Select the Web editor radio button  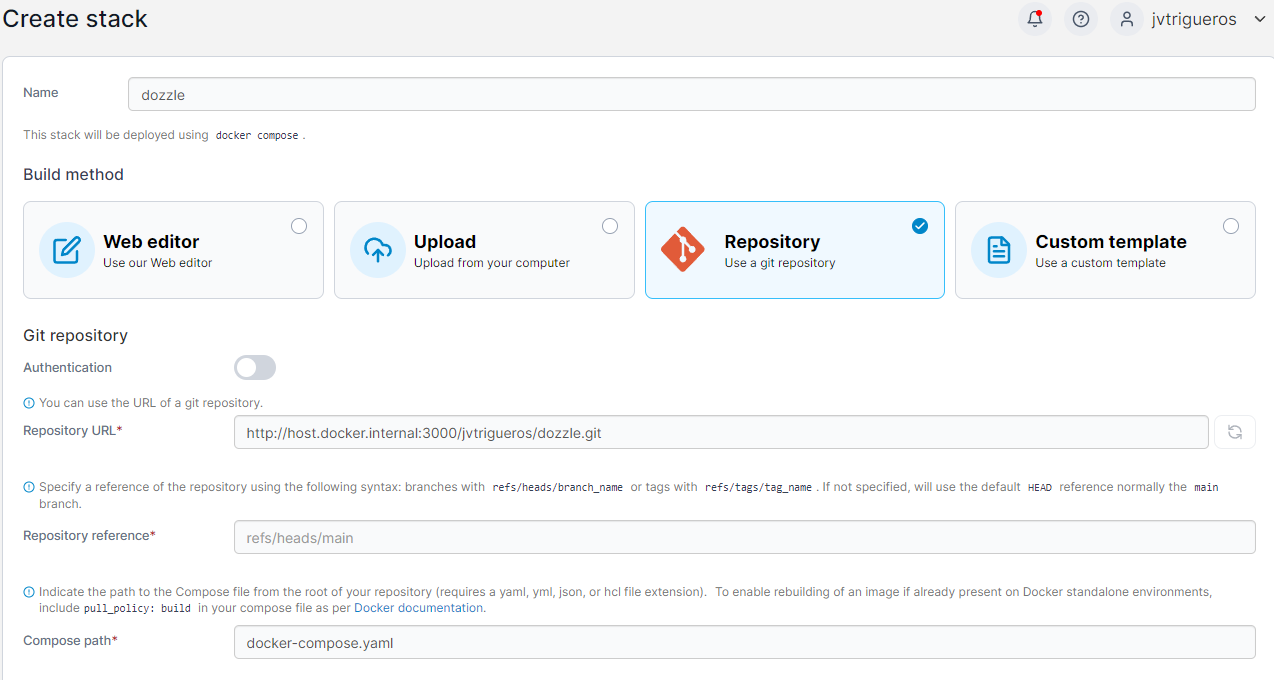tap(298, 226)
